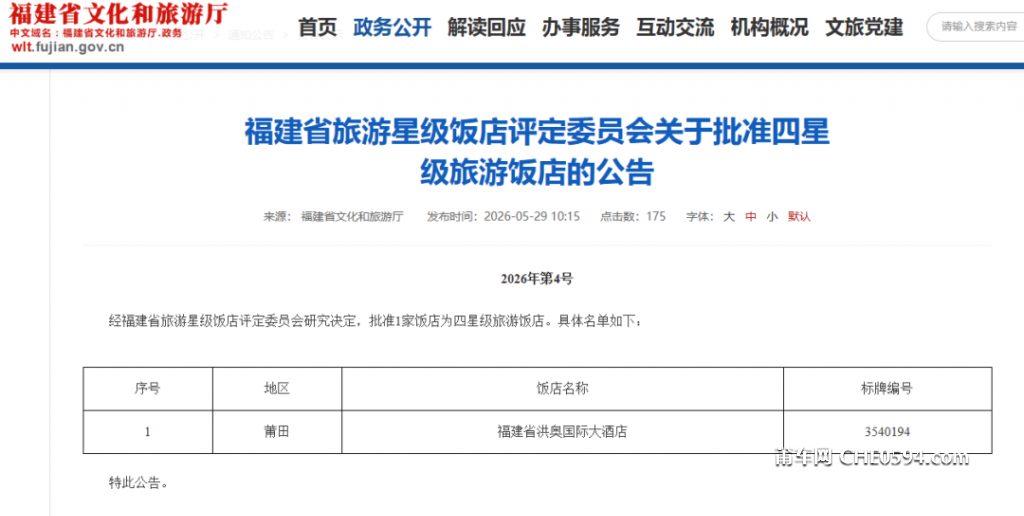Screen dimensions: 1024x516
Task: Open the 首页 navigation item
Action: point(318,27)
